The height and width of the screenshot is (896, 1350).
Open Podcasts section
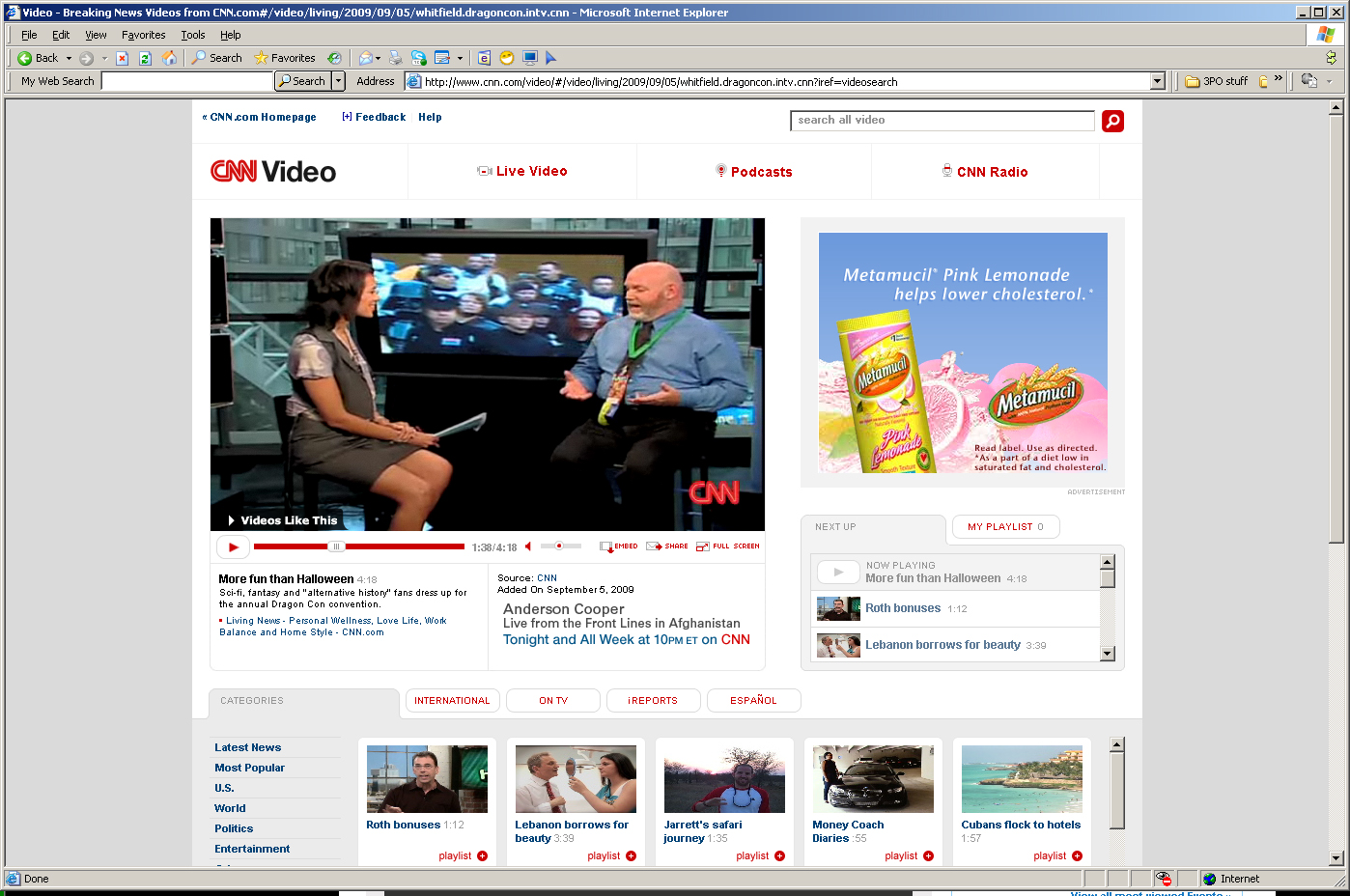pos(753,172)
